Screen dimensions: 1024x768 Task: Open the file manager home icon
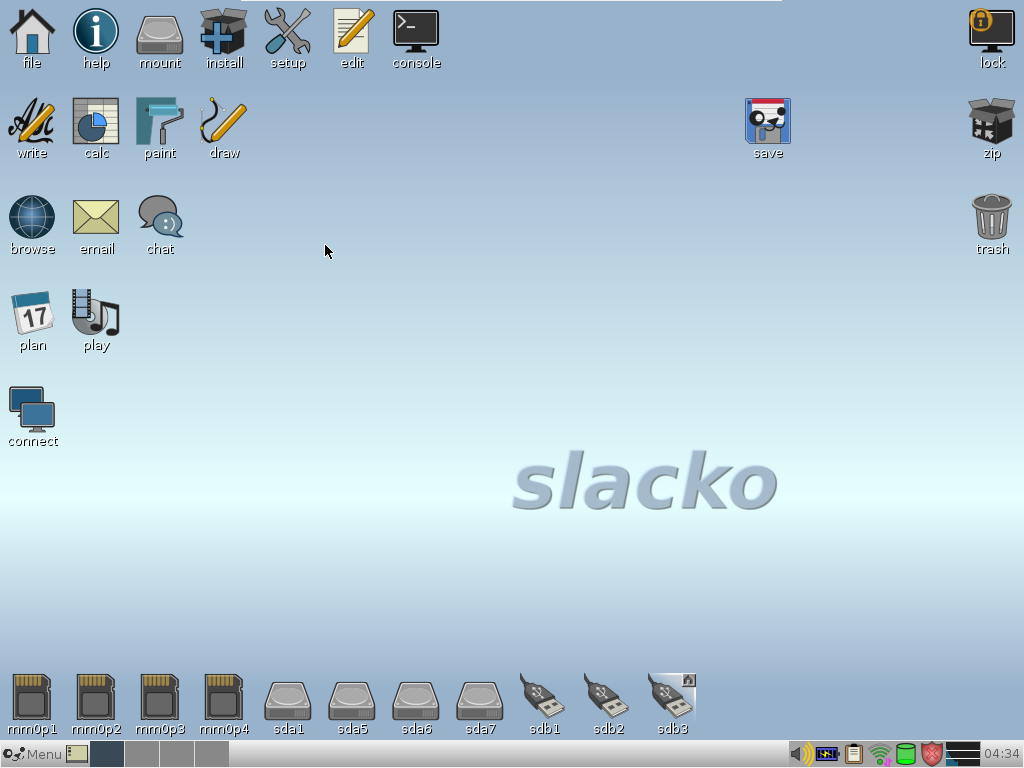pyautogui.click(x=32, y=31)
